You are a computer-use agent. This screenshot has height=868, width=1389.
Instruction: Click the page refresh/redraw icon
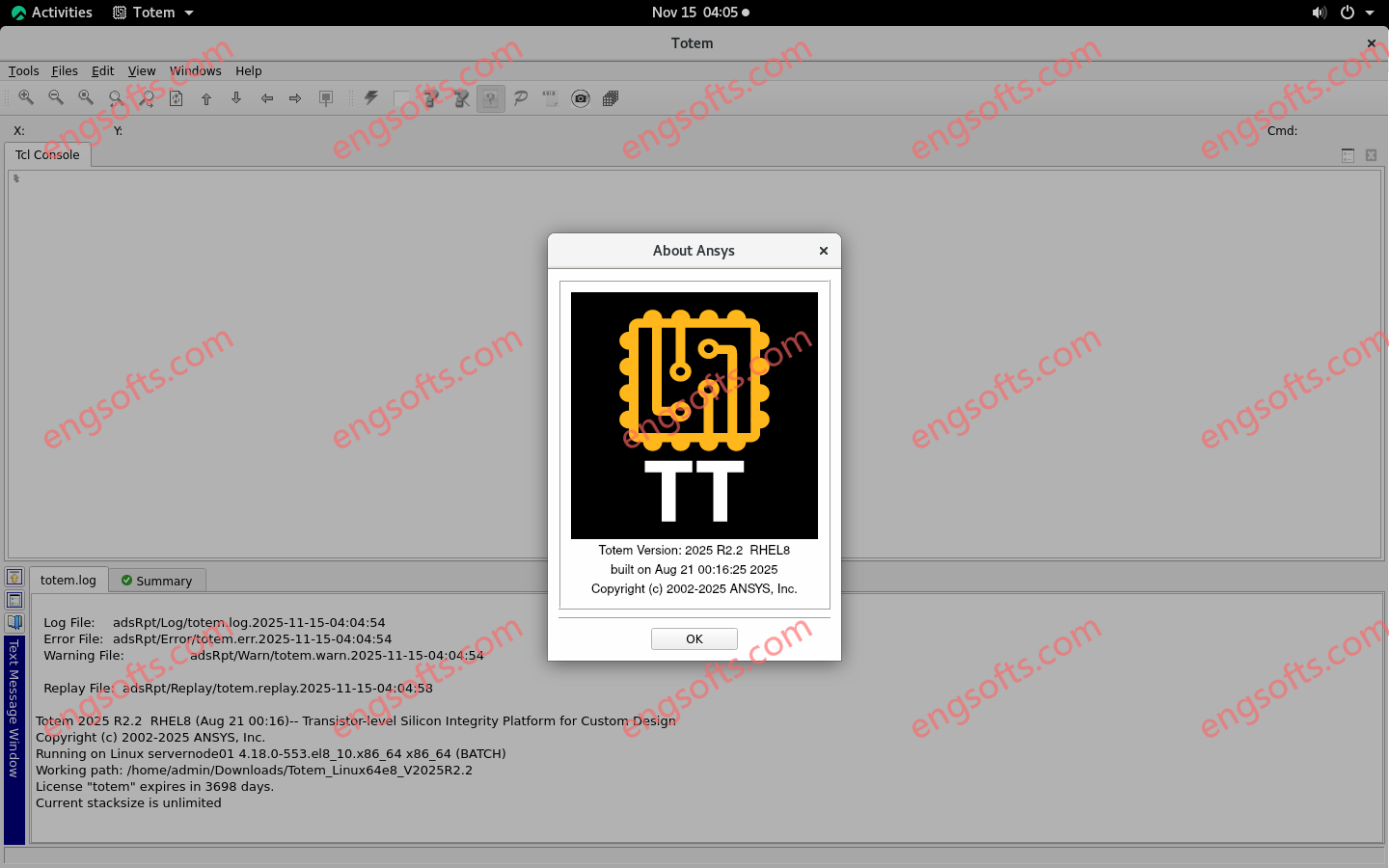click(x=176, y=97)
